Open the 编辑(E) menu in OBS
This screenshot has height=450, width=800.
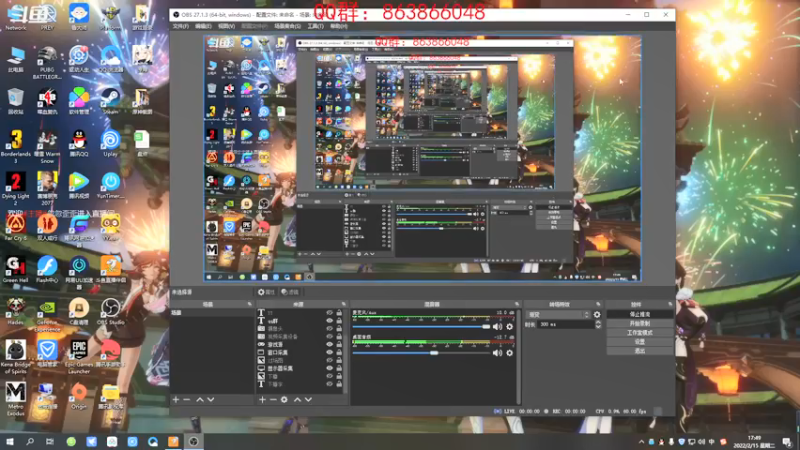203,26
